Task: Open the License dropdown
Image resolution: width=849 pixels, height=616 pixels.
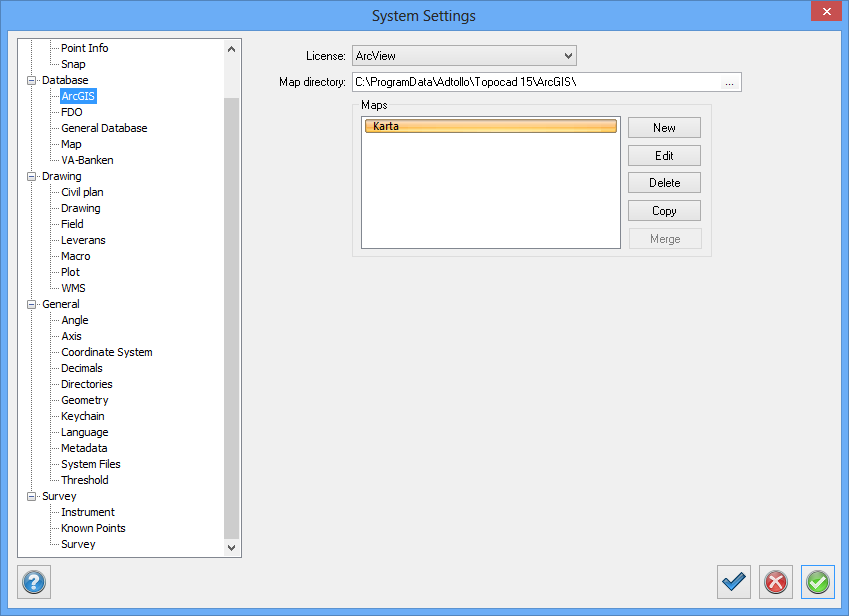Action: (464, 56)
